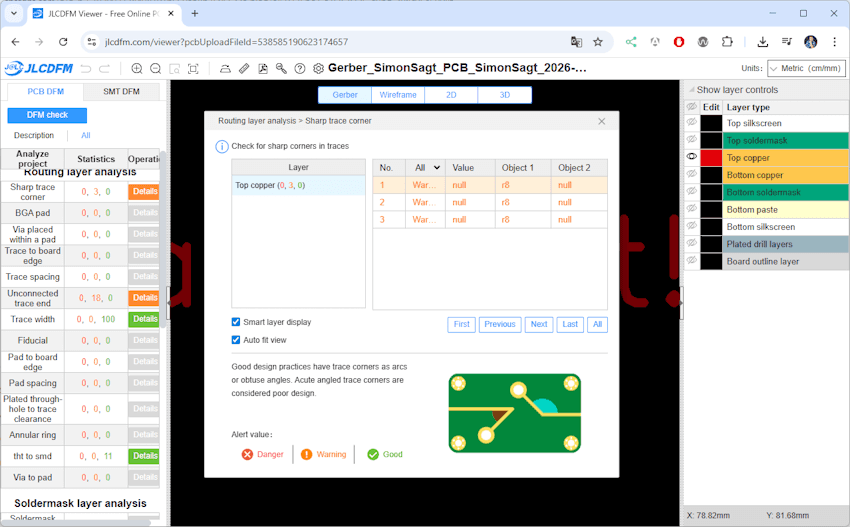The image size is (850, 527).
Task: Collapse Show layer controls panel
Action: 692,90
